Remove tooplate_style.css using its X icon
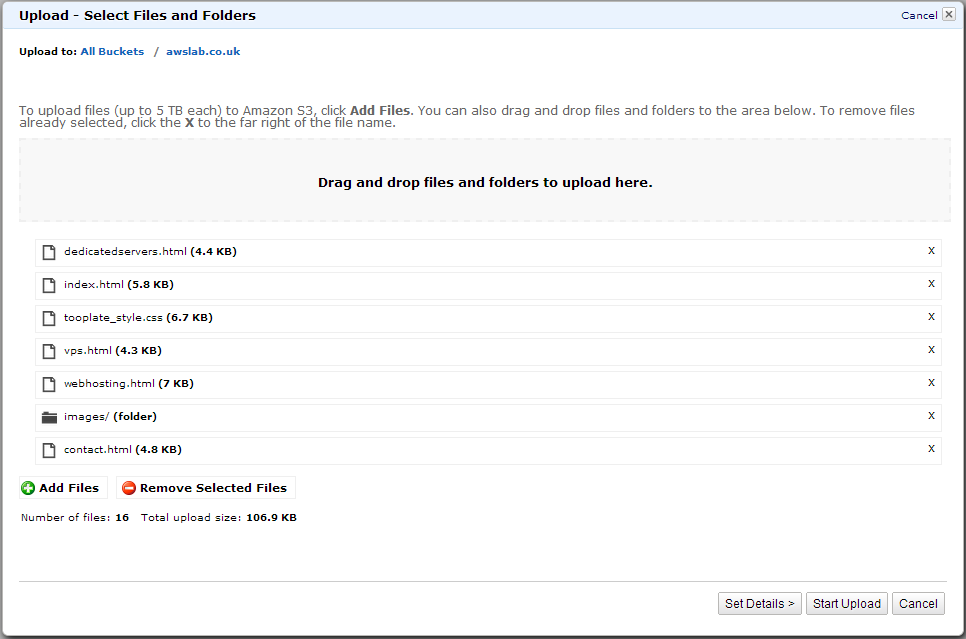Image resolution: width=966 pixels, height=639 pixels. point(931,317)
